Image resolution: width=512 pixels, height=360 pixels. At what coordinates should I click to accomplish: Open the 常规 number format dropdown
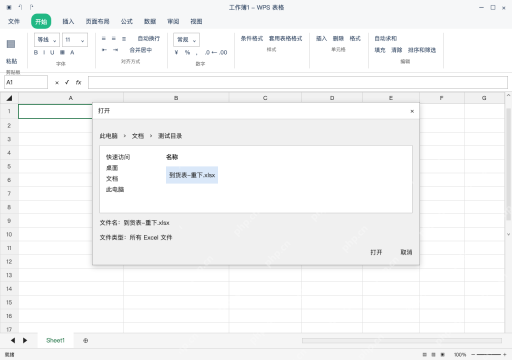pos(186,40)
